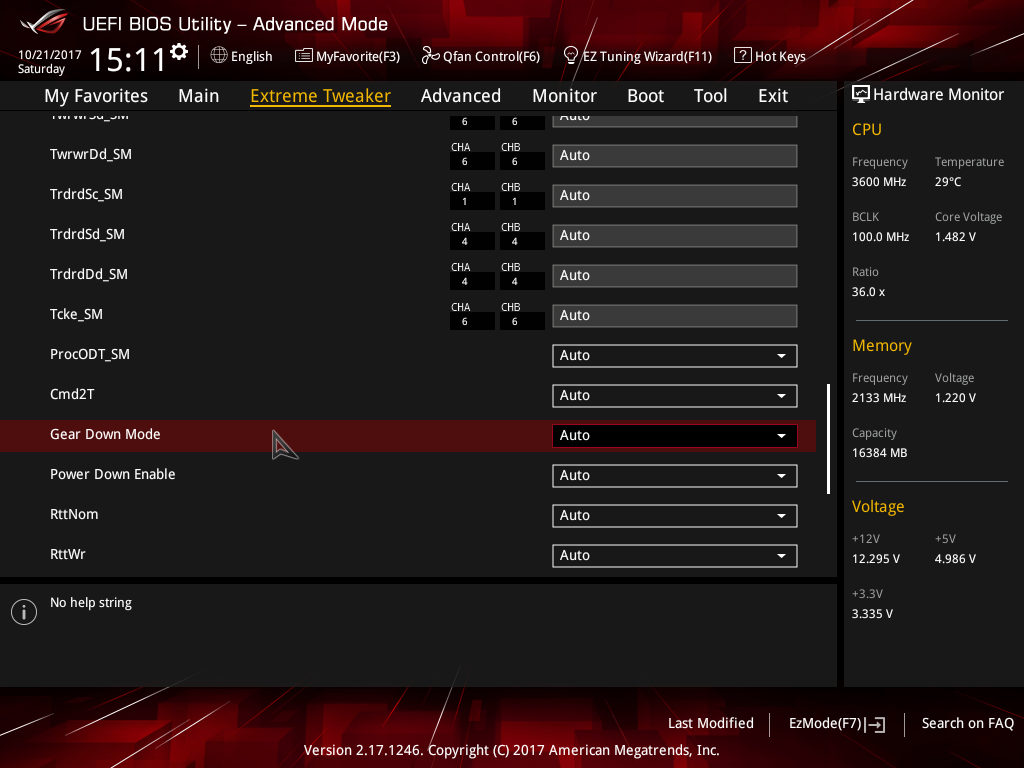Show the Hot Keys list
This screenshot has height=768, width=1024.
point(770,56)
